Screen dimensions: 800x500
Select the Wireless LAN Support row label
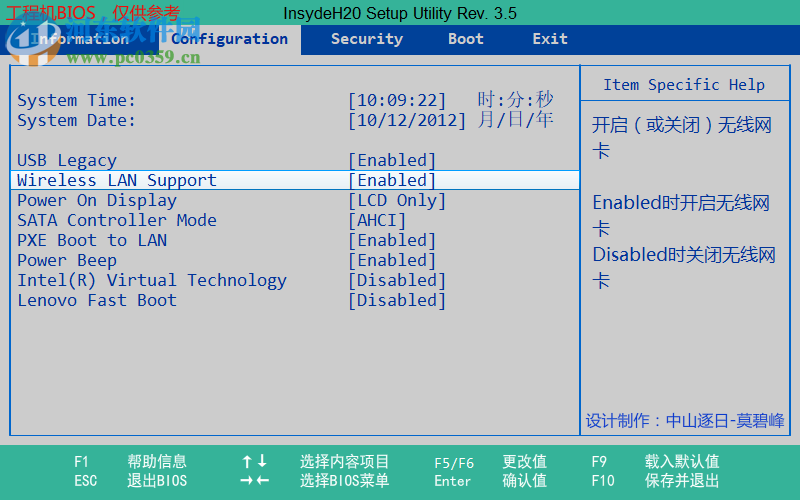pyautogui.click(x=117, y=181)
